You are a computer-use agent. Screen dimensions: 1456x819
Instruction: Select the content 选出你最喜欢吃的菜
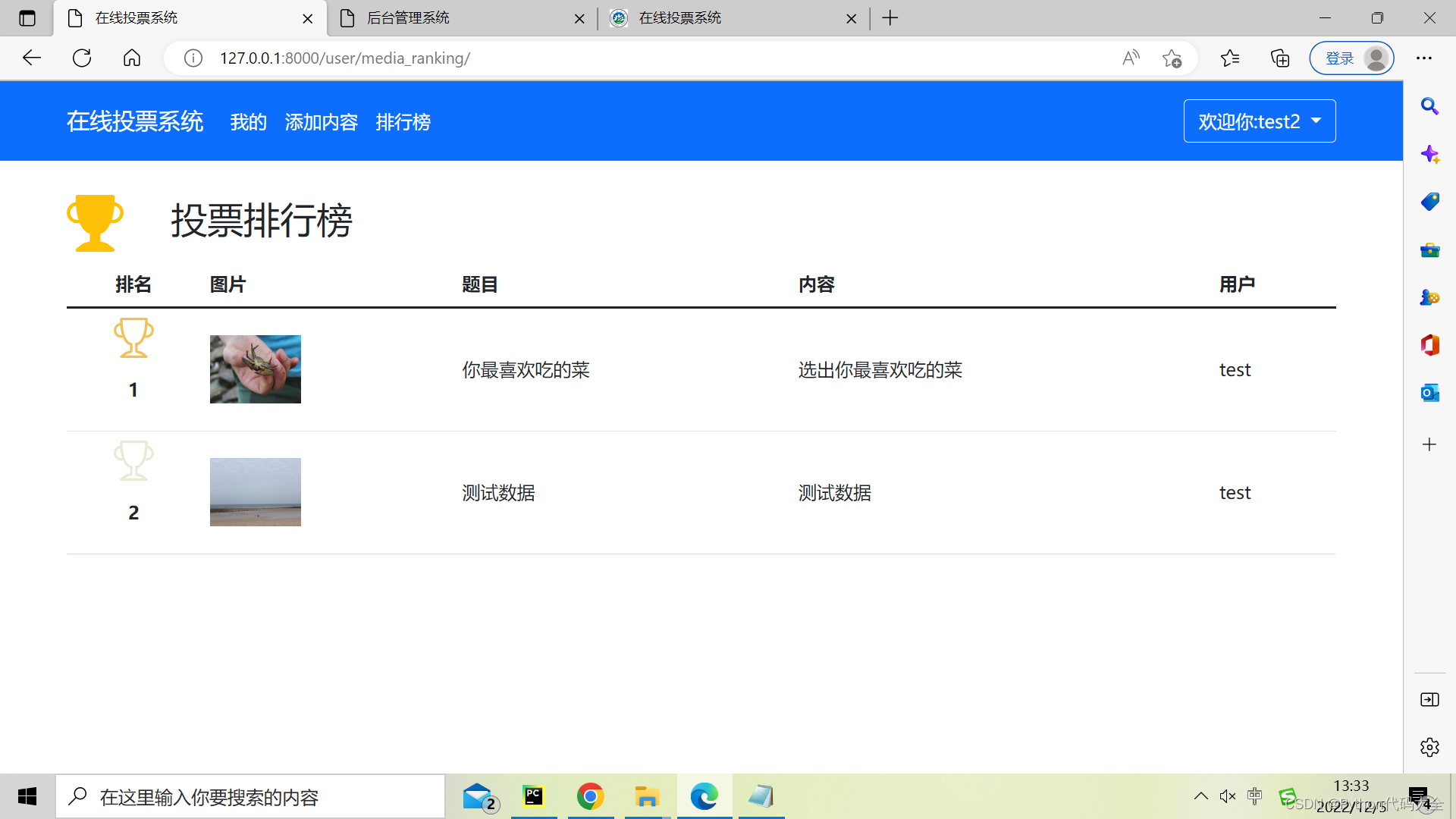(880, 370)
